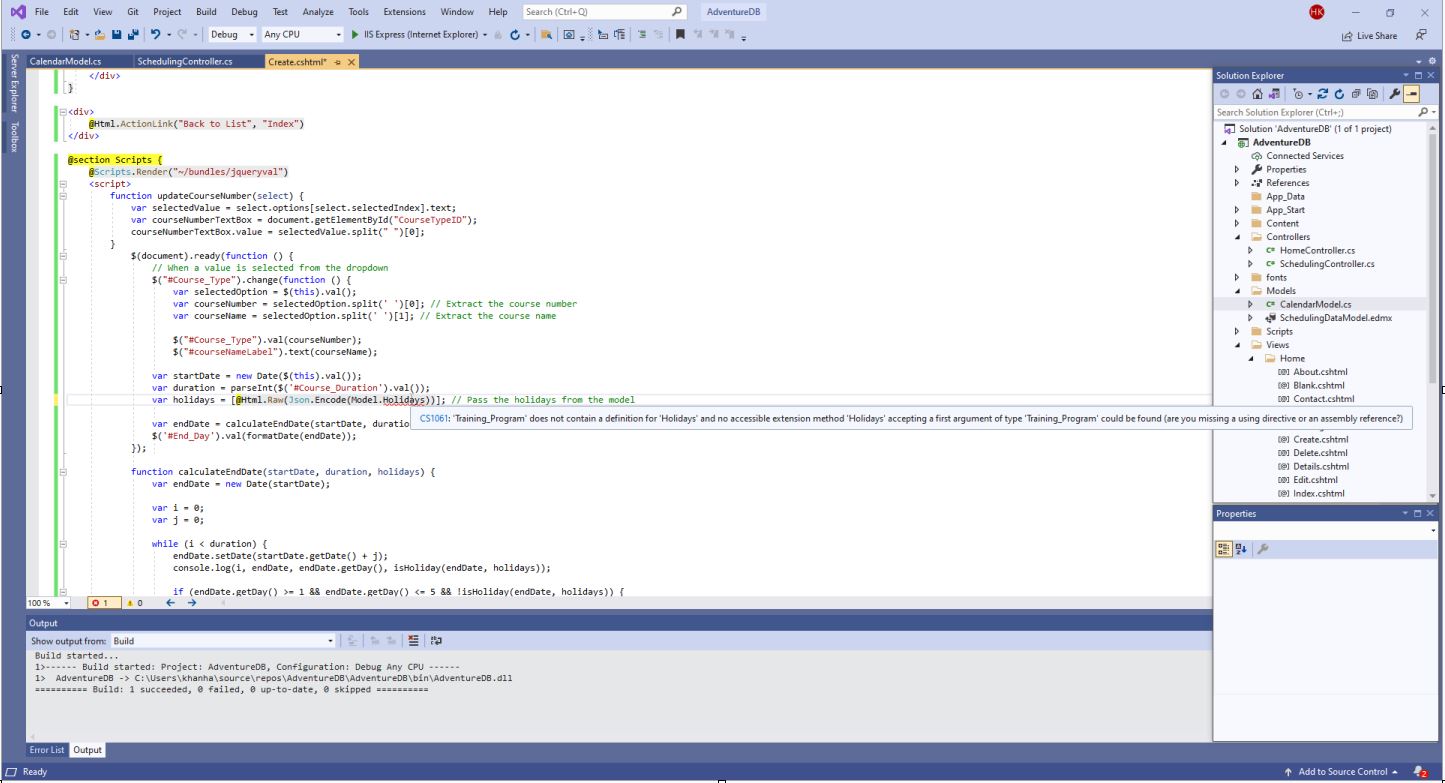
Task: Click the pin icon on the Create.cshtml tab
Action: pyautogui.click(x=338, y=62)
